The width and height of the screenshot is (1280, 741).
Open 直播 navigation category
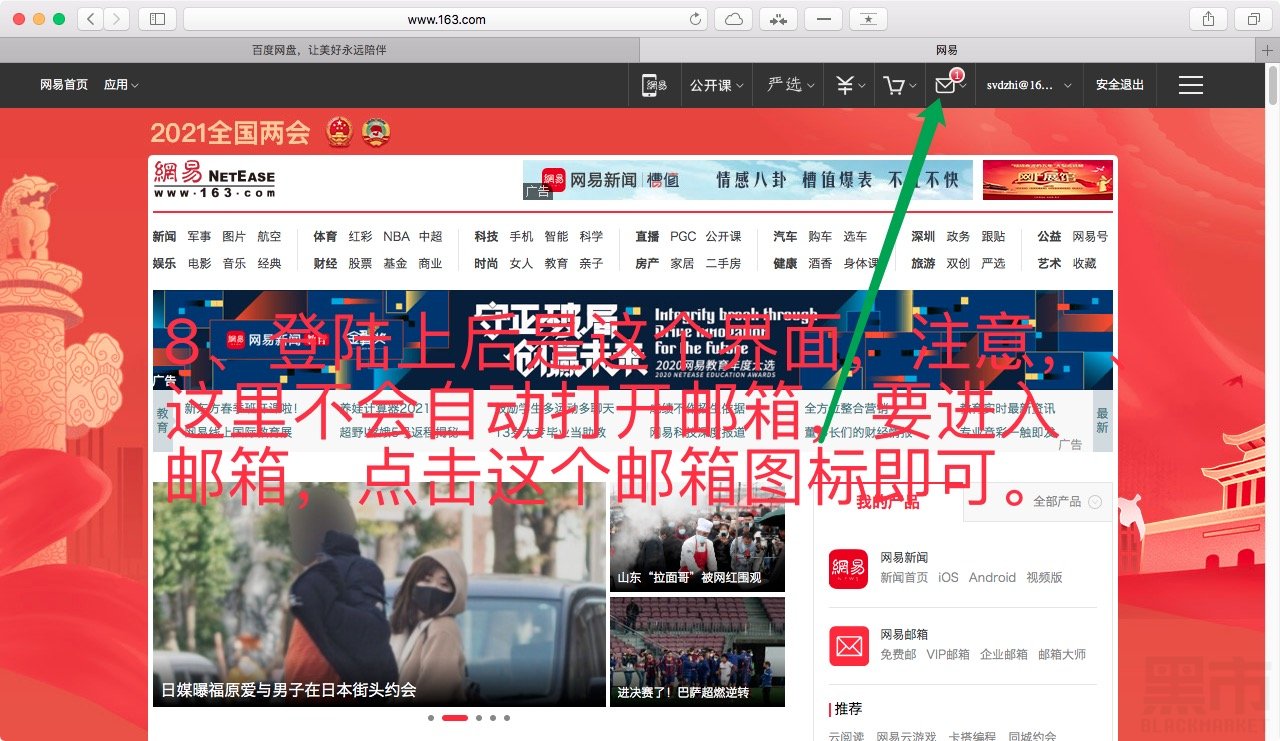coord(647,237)
